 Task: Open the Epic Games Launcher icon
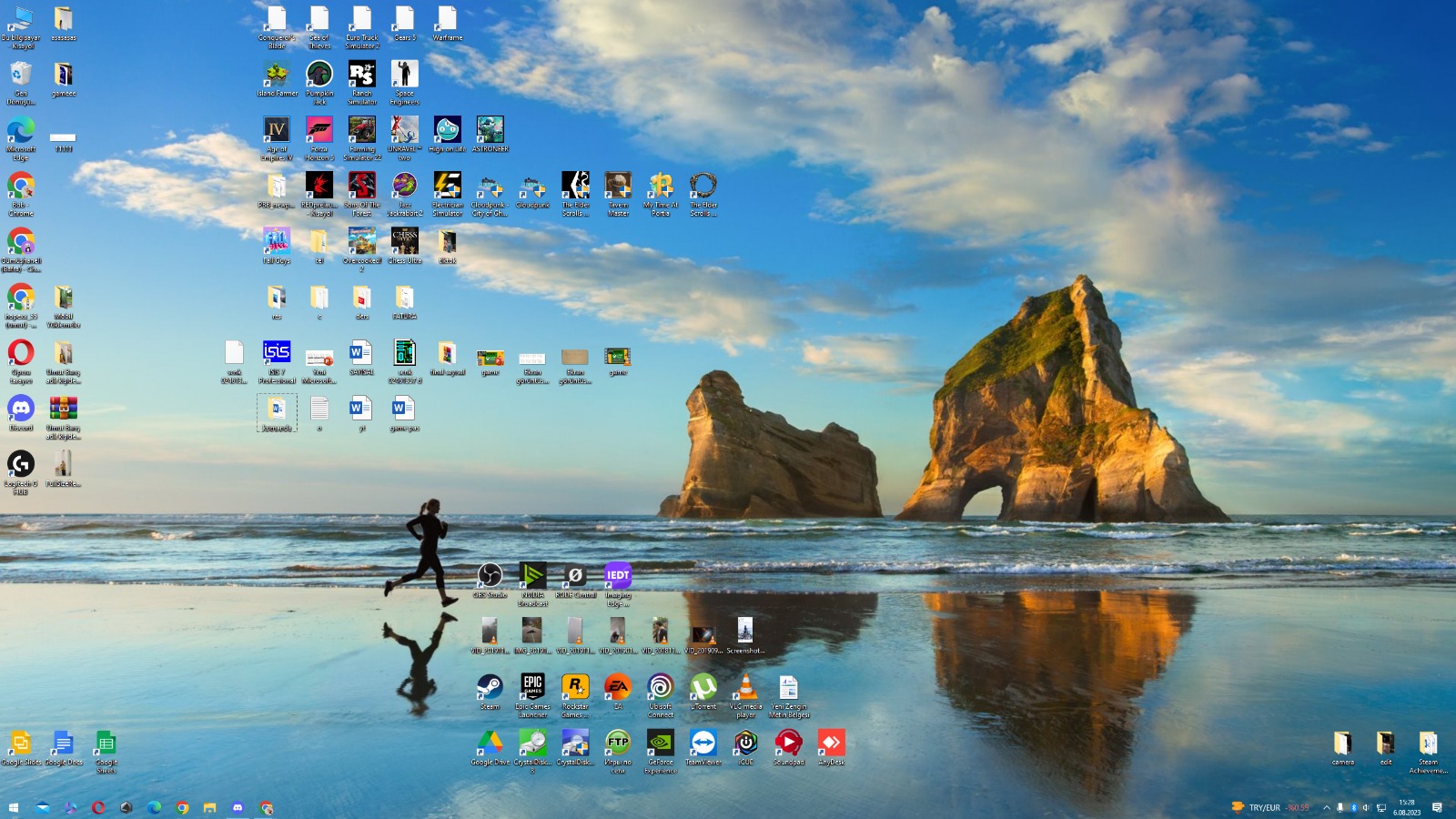click(532, 694)
